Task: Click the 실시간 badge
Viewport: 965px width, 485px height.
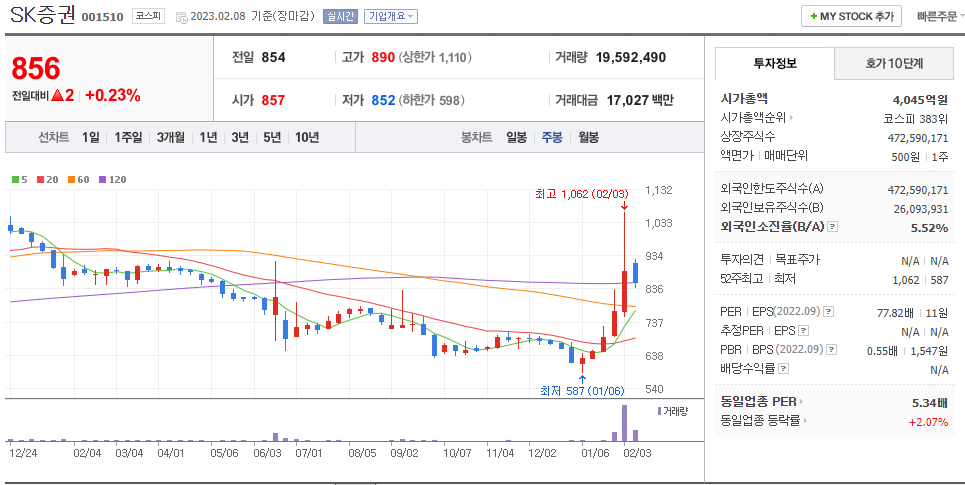Action: point(340,17)
